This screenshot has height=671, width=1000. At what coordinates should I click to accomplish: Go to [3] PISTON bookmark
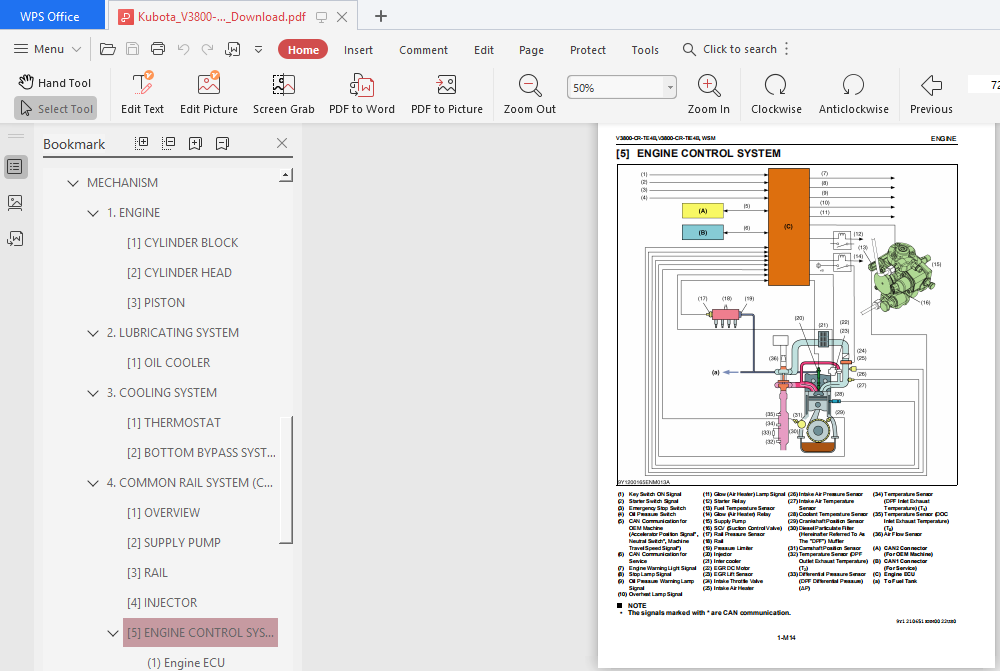click(x=156, y=302)
